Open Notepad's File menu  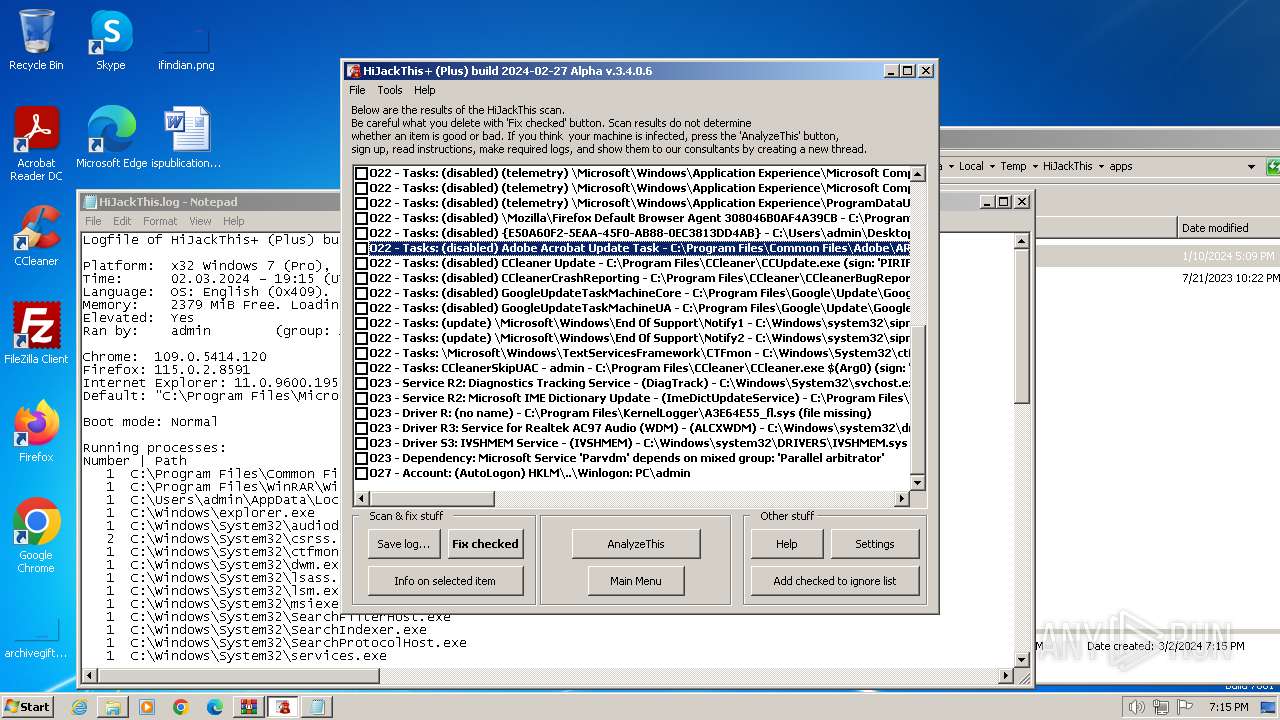pos(93,221)
